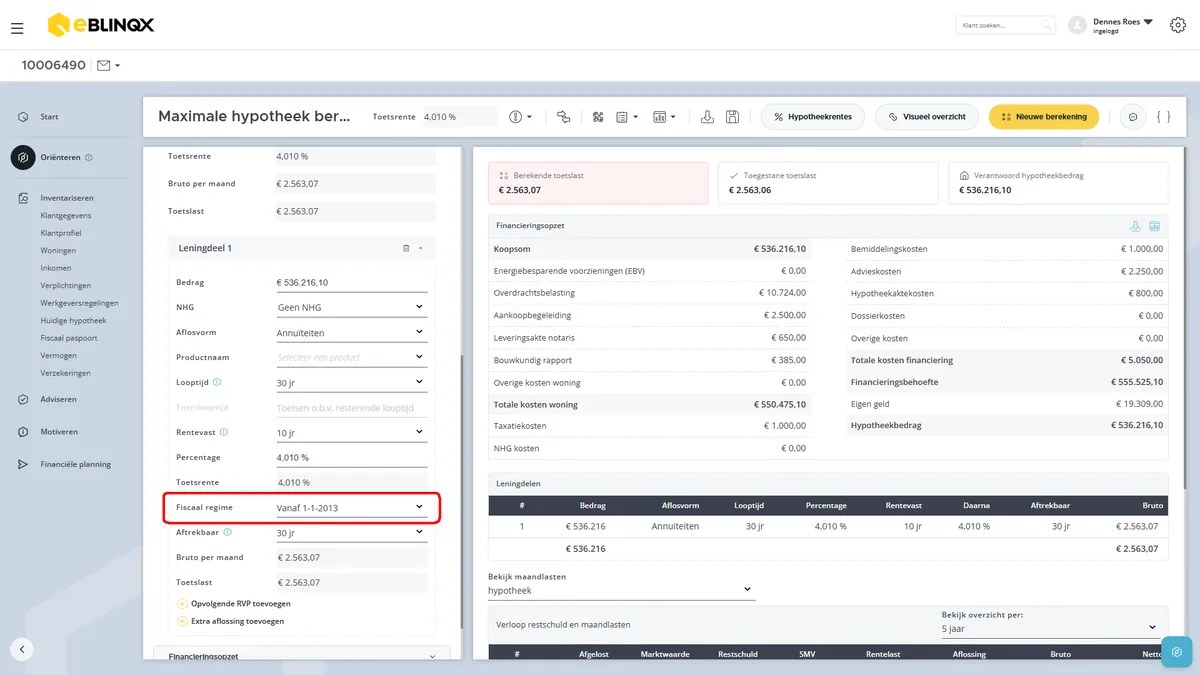This screenshot has width=1200, height=675.
Task: Click the round chat bubble icon
Action: (1134, 117)
